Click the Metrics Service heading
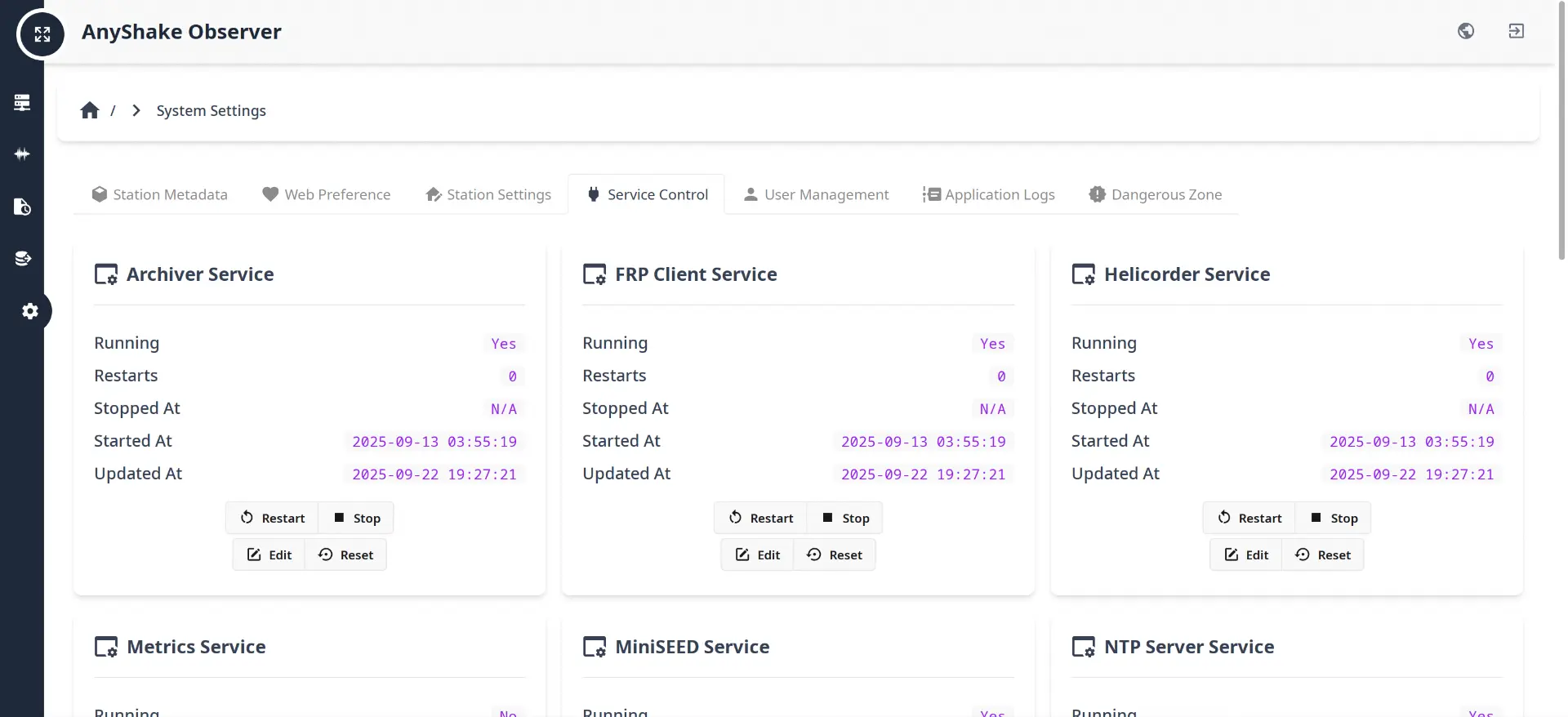The height and width of the screenshot is (717, 1568). [196, 647]
